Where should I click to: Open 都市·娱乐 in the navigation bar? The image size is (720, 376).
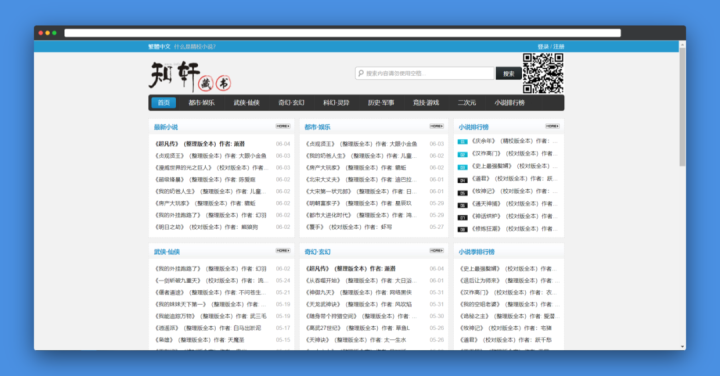tap(201, 102)
